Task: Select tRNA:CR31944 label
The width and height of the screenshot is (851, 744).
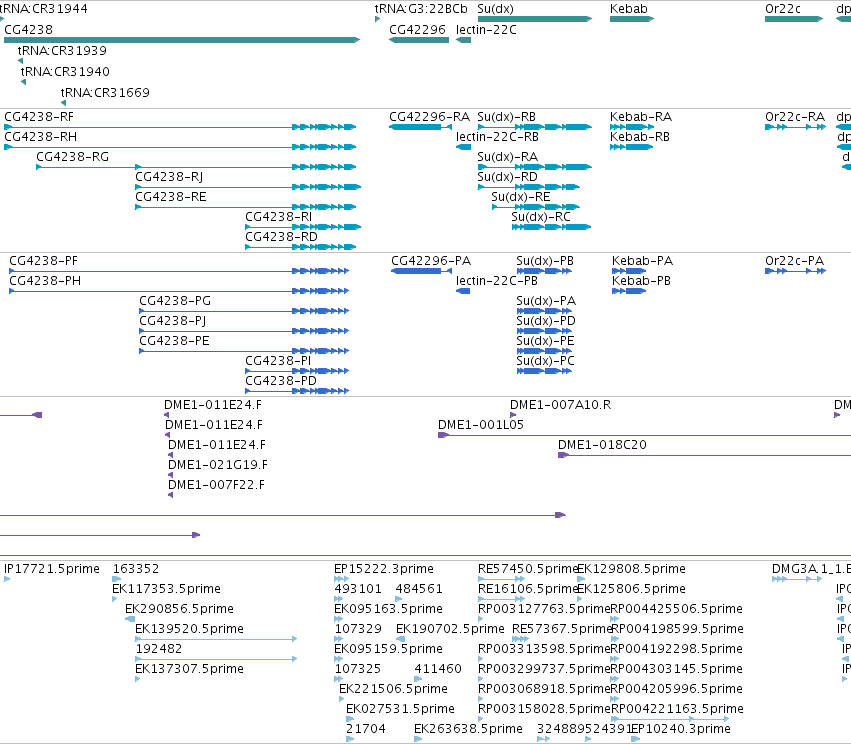Action: (43, 9)
